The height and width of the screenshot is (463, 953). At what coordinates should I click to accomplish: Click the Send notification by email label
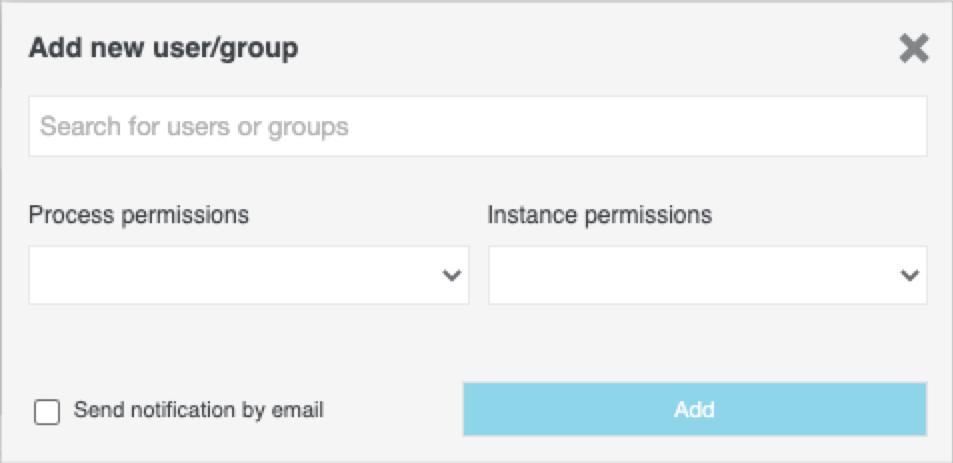198,410
